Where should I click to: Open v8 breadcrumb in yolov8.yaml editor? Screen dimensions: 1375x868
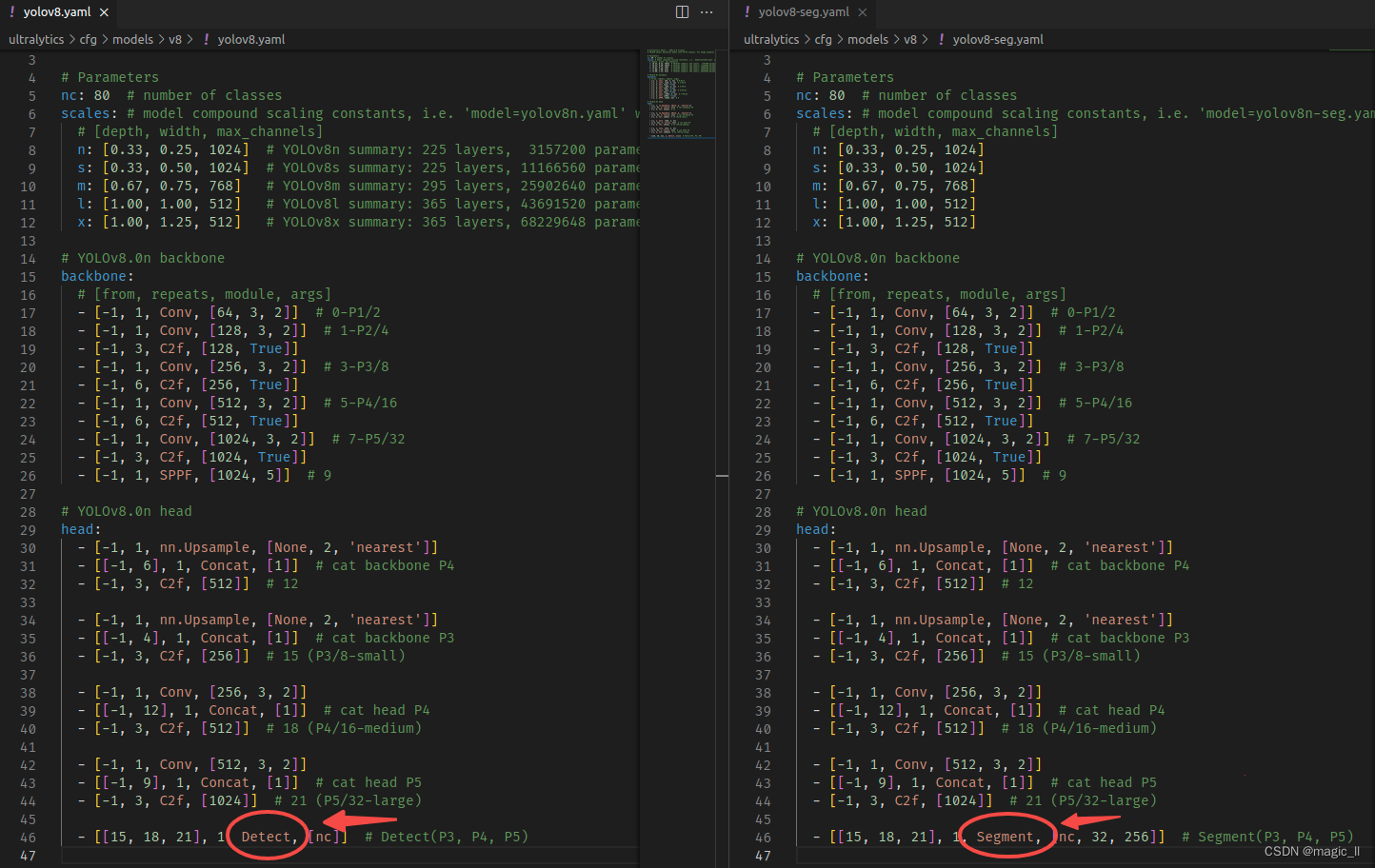coord(175,40)
